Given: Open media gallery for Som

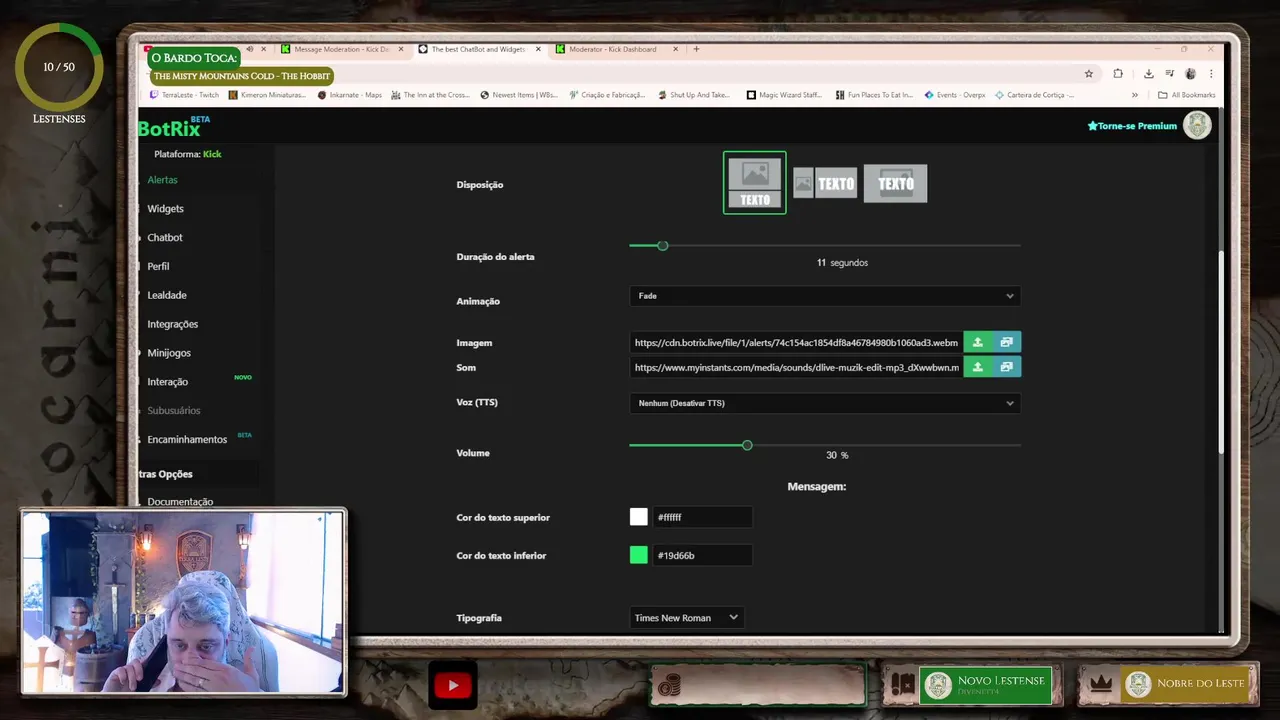Looking at the screenshot, I should tap(1006, 367).
